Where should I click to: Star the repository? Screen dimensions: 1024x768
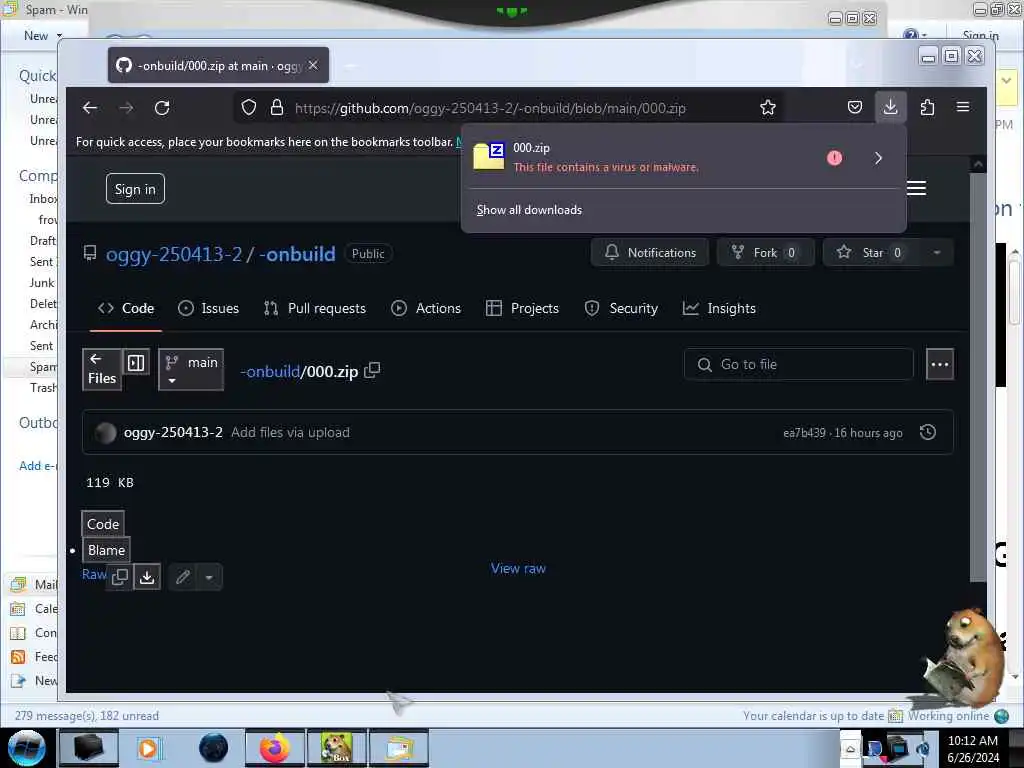[872, 253]
